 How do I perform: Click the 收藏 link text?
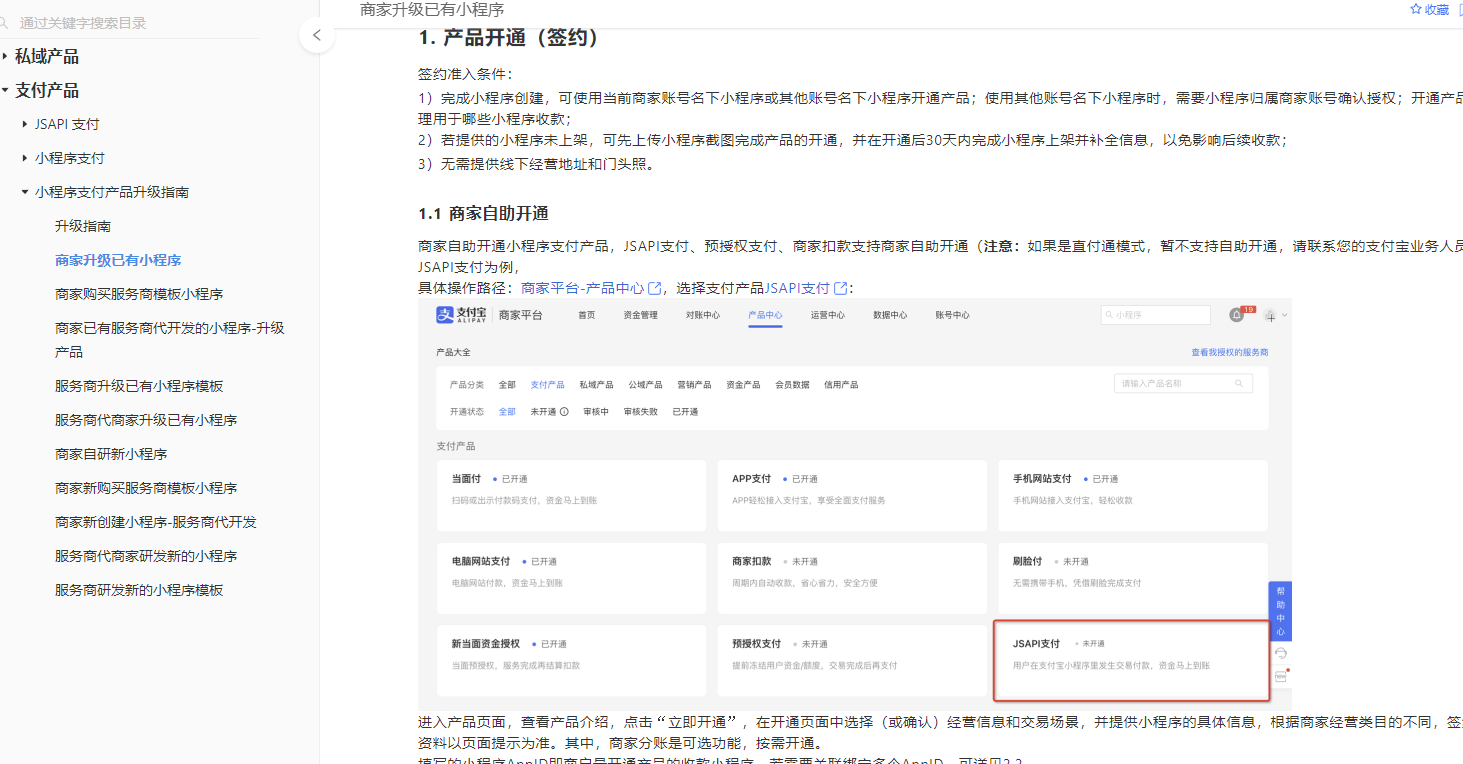click(1437, 9)
